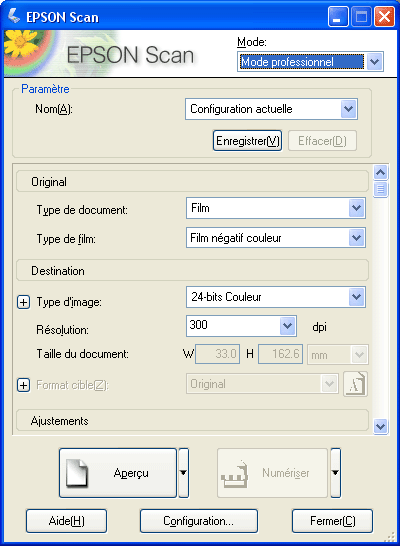This screenshot has height=546, width=400.
Task: Click the Fermer button
Action: coord(332,521)
